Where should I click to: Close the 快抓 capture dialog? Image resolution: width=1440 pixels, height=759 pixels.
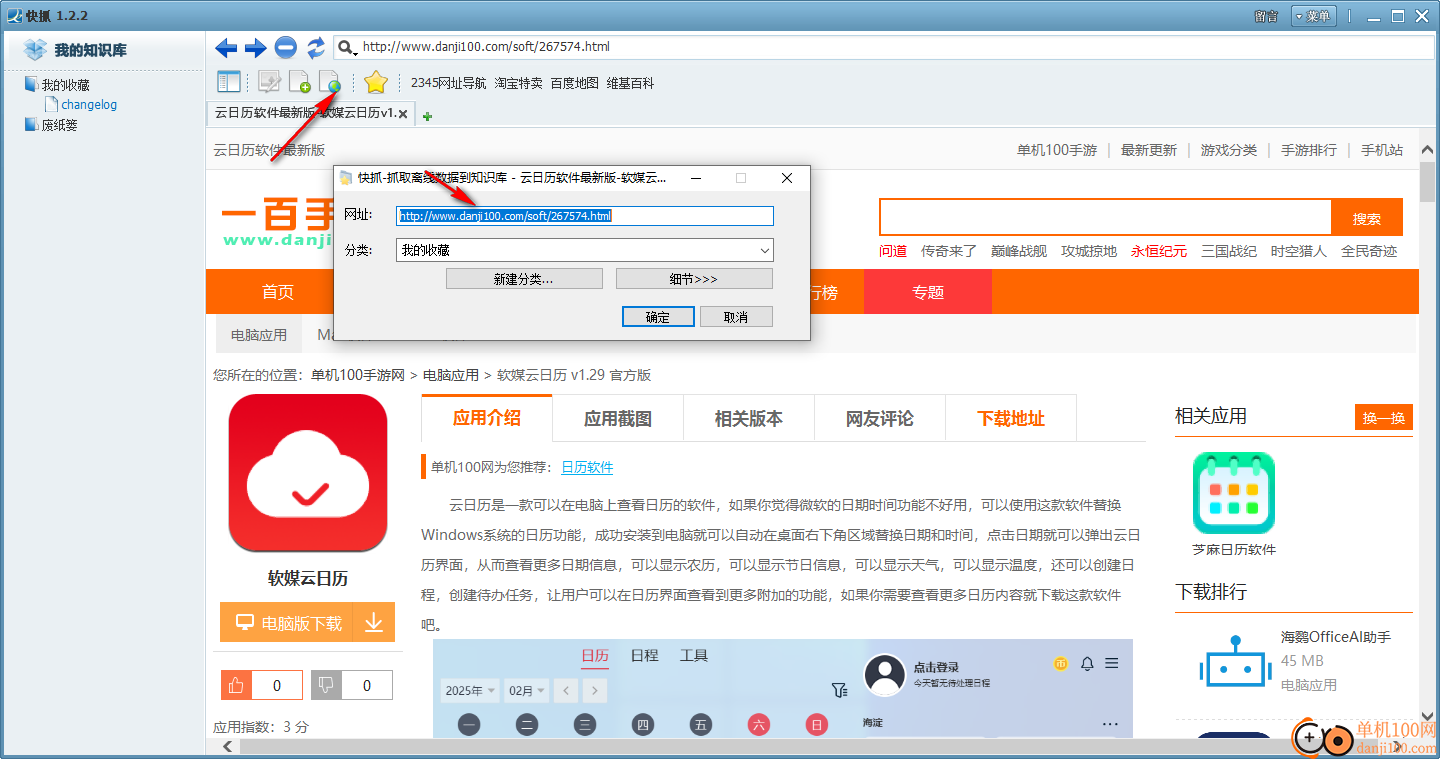(x=787, y=178)
